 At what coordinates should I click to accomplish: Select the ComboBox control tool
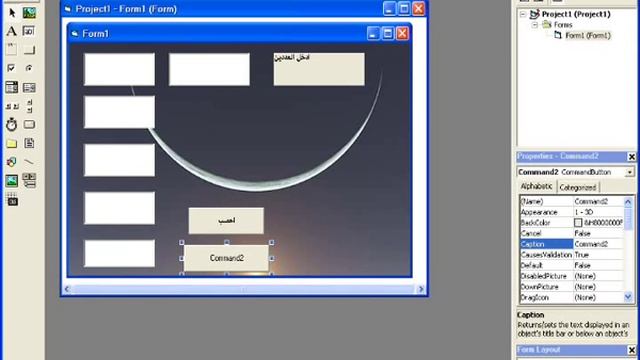[x=12, y=87]
